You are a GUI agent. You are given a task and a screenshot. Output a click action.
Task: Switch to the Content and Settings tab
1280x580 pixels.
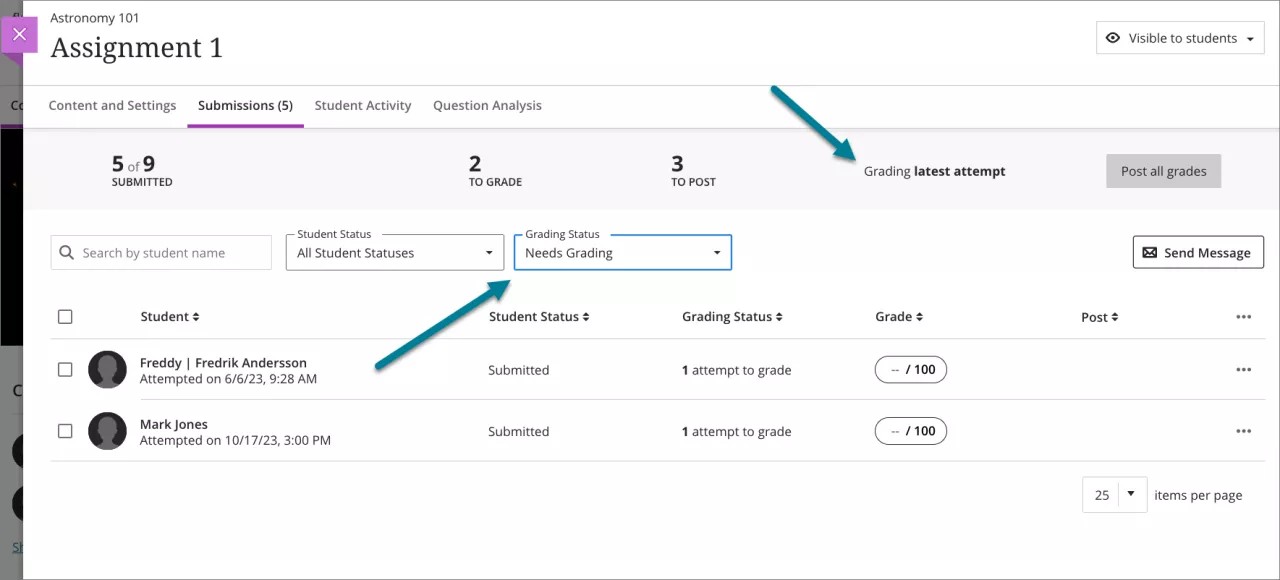(112, 106)
